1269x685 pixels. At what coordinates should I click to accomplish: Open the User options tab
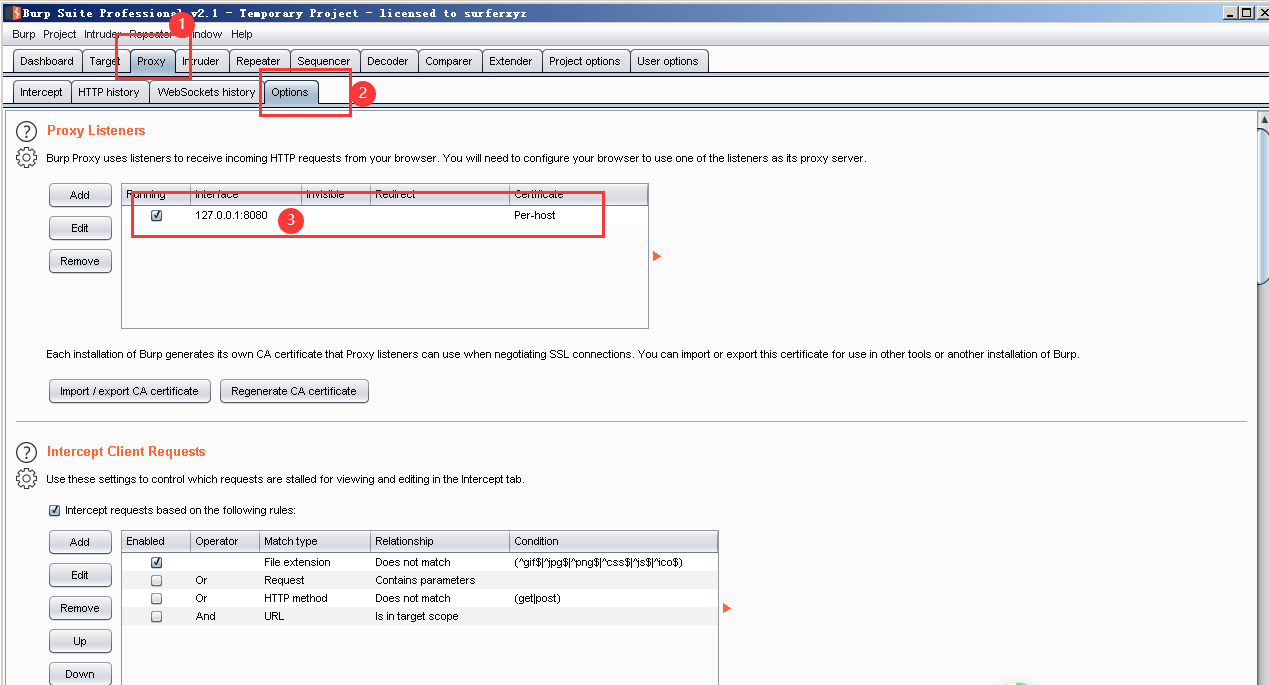point(668,61)
